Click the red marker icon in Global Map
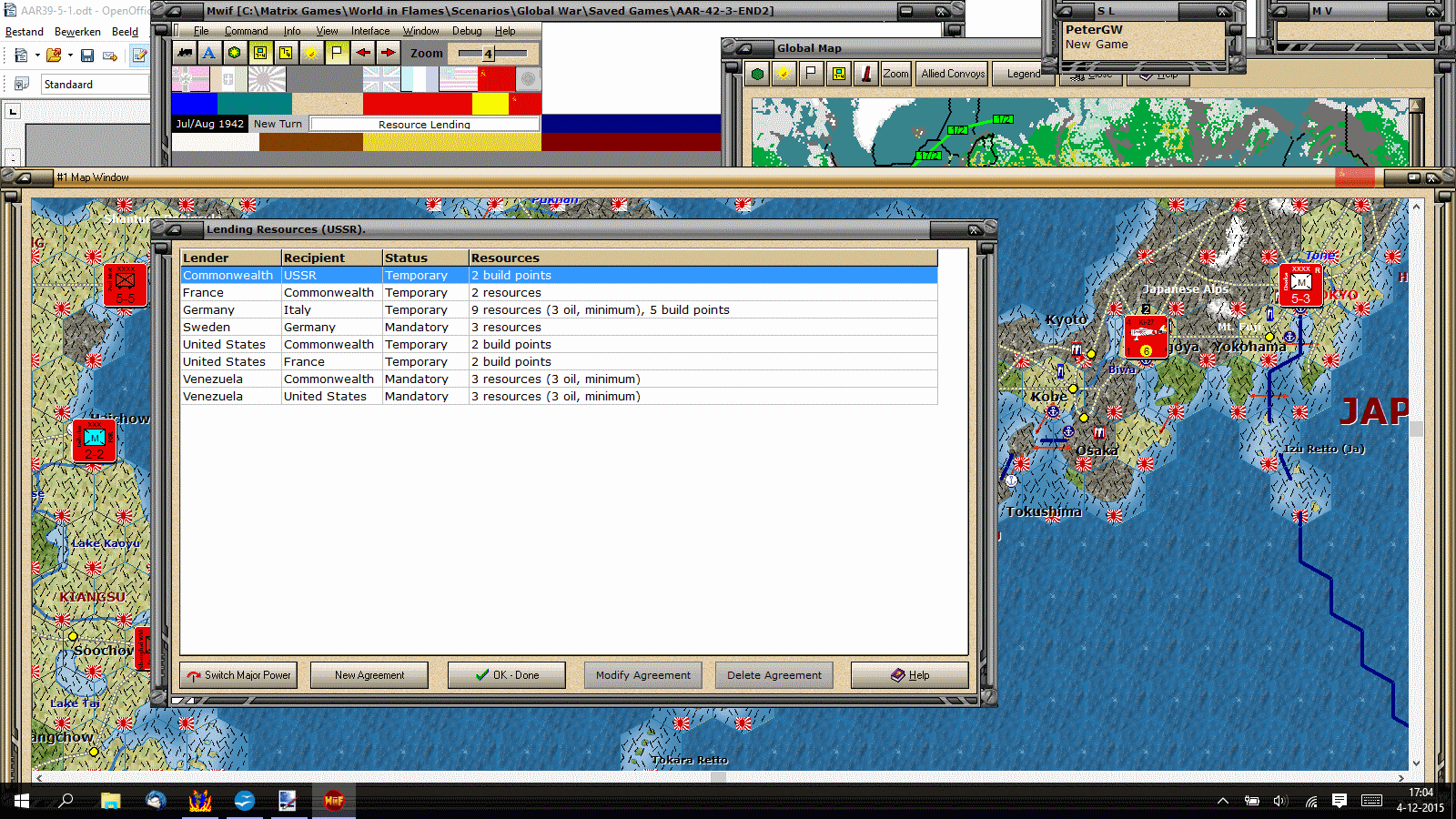Image resolution: width=1456 pixels, height=819 pixels. pos(866,74)
